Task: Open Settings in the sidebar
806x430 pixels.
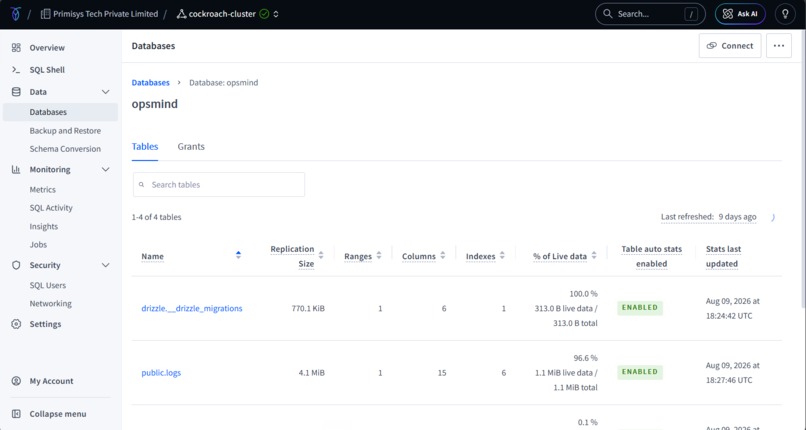Action: pos(45,324)
